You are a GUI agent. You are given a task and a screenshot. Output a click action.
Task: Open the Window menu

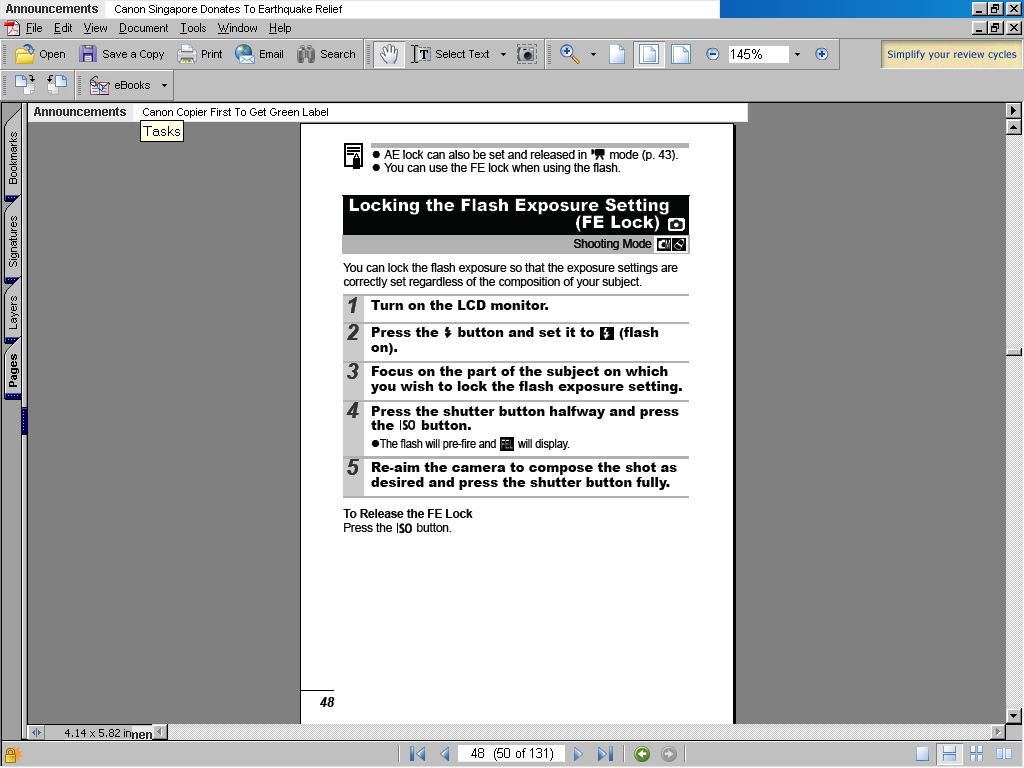(x=238, y=28)
